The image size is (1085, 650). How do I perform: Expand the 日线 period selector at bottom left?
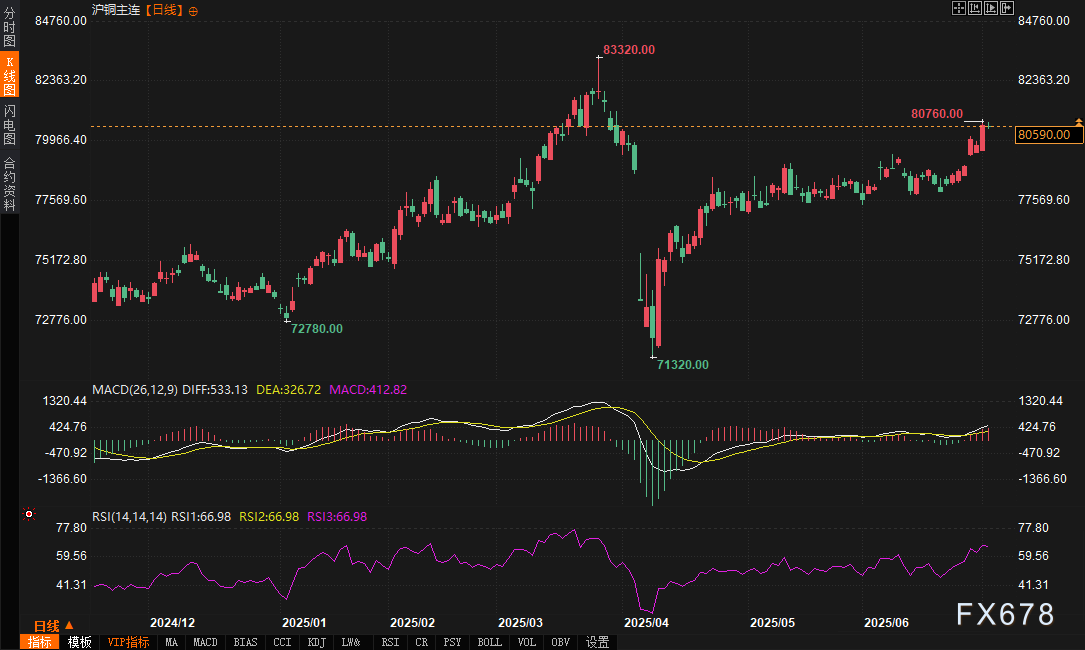tap(54, 625)
